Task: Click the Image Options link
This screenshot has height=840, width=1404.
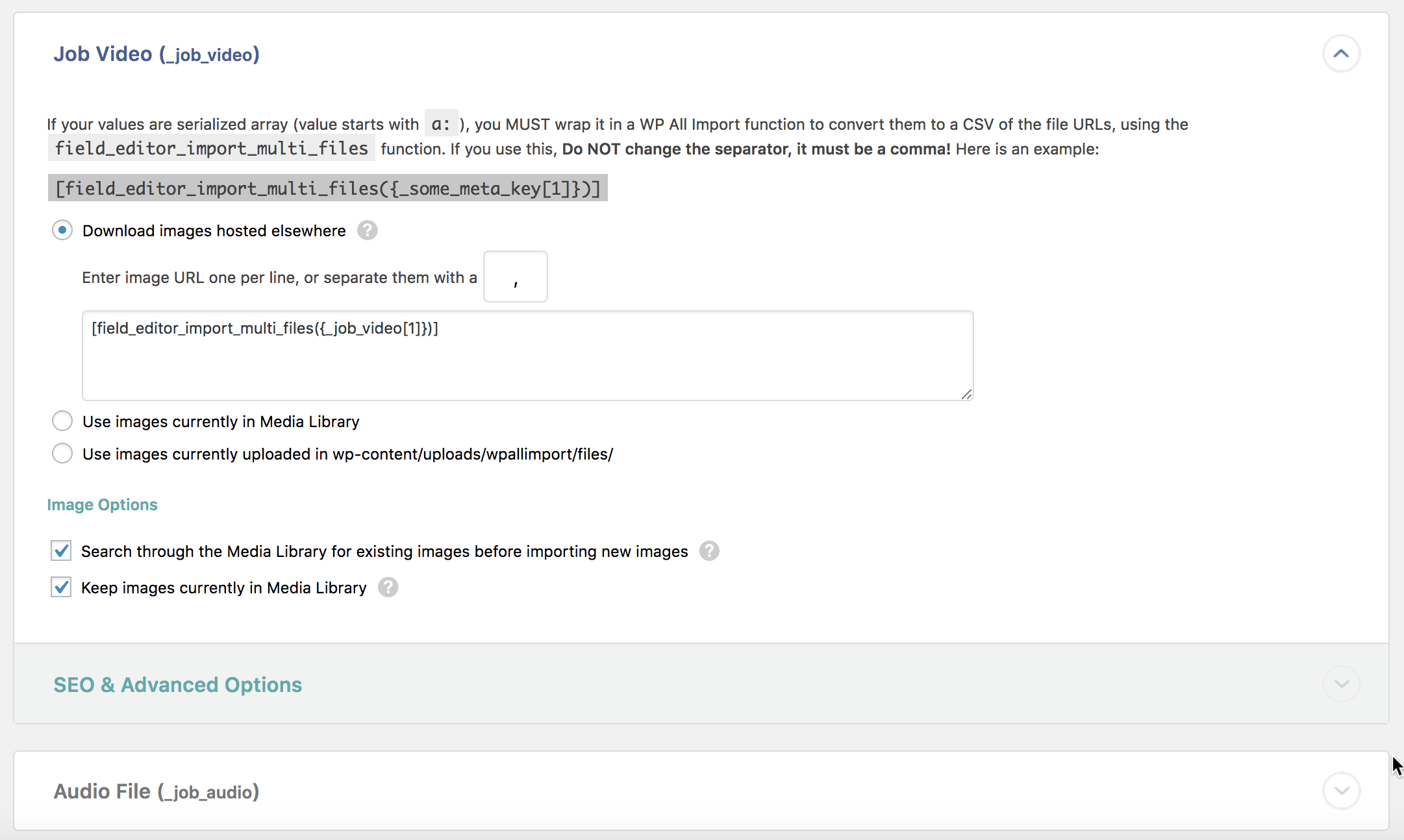Action: tap(102, 504)
